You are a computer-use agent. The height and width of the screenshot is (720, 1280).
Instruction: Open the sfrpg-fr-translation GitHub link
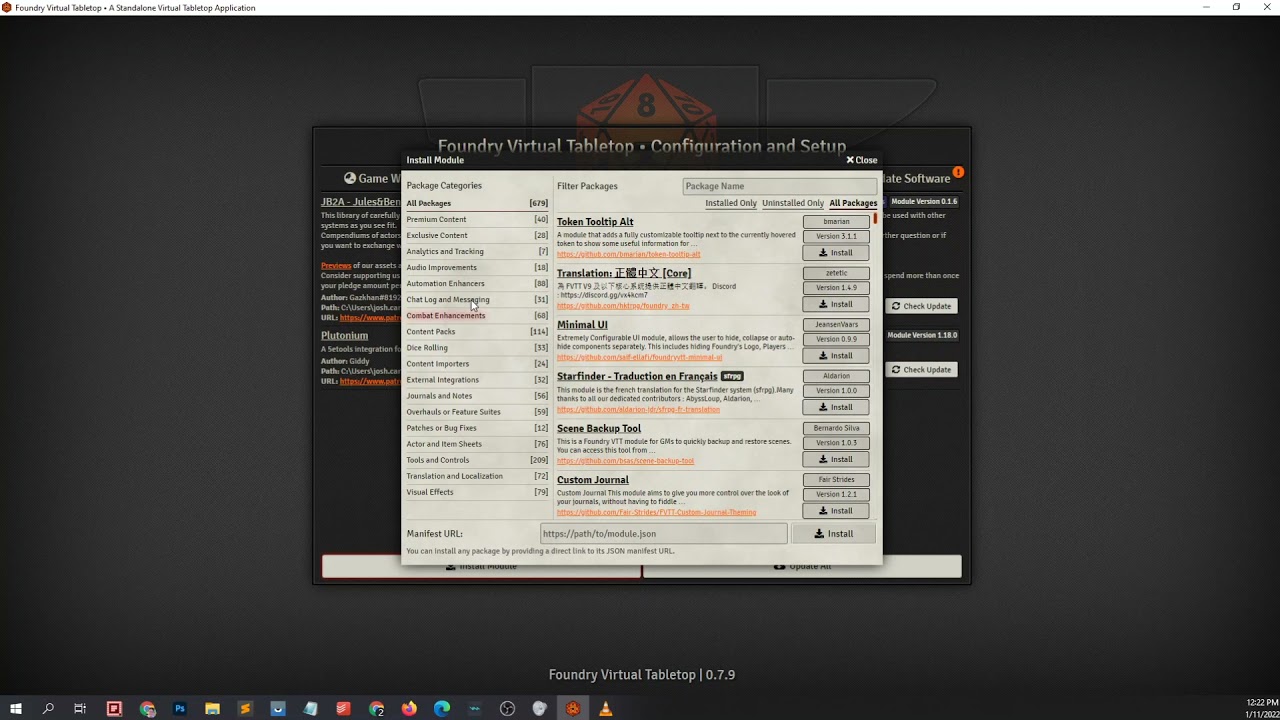coord(638,409)
